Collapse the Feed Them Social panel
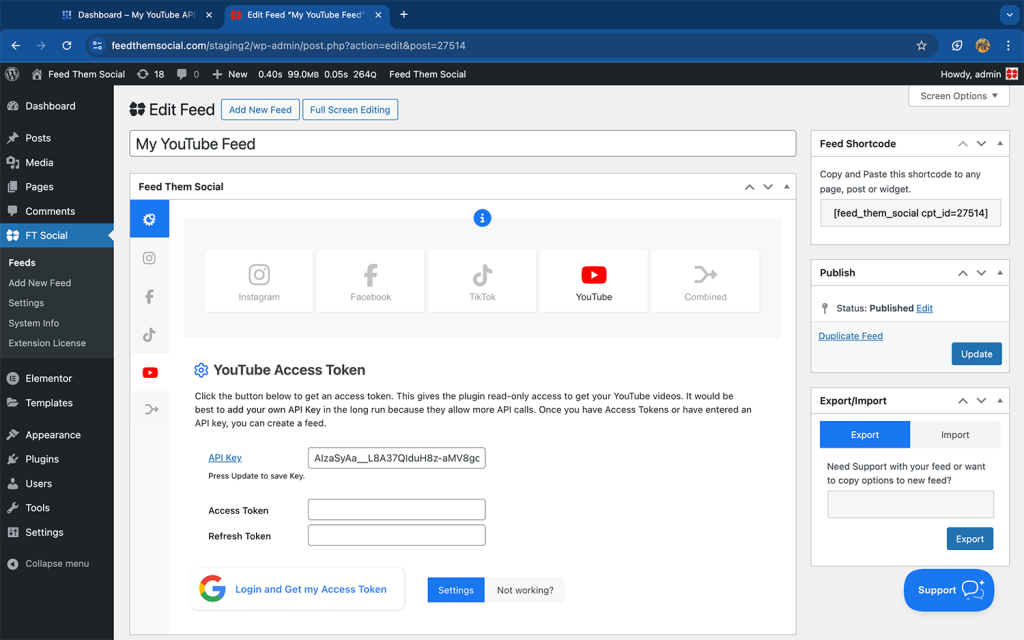 point(786,187)
